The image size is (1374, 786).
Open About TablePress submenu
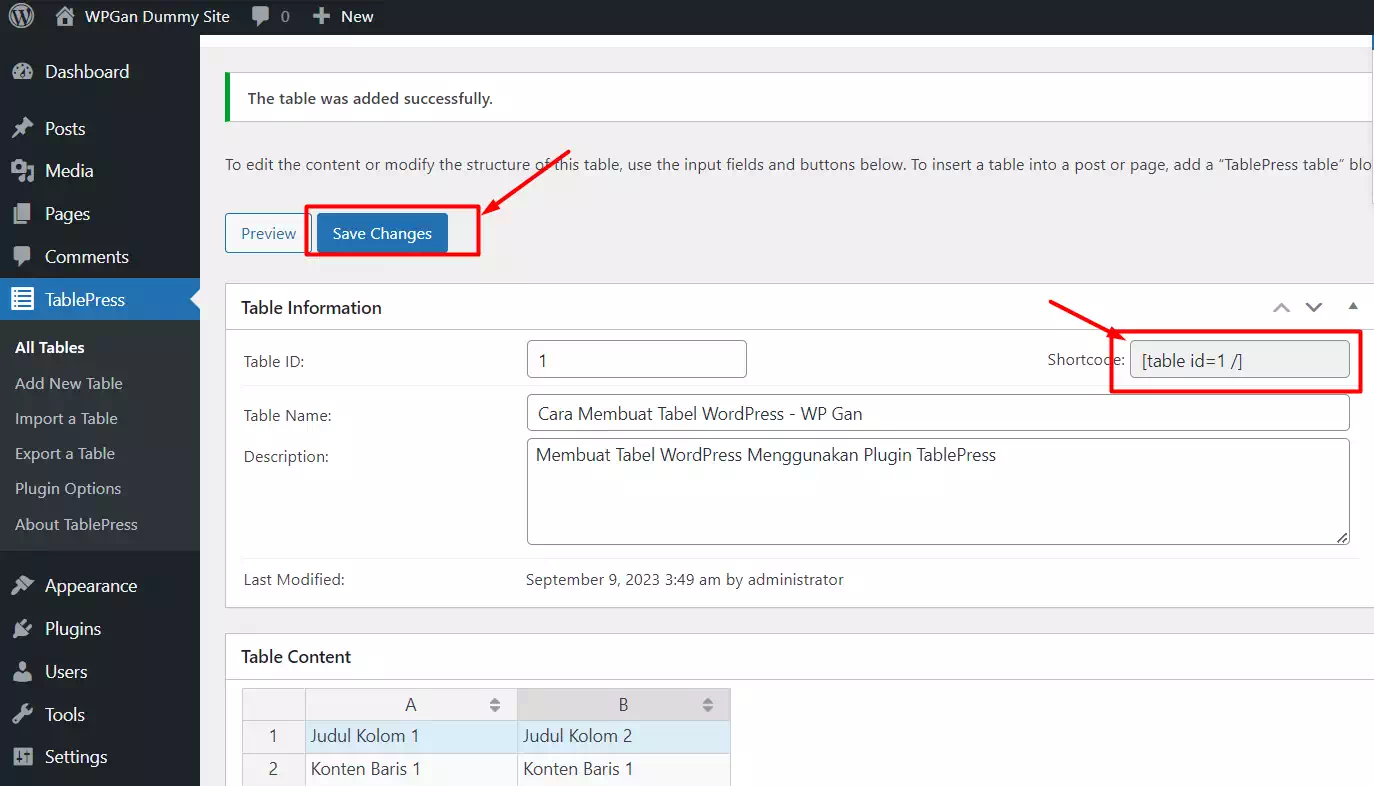coord(76,524)
